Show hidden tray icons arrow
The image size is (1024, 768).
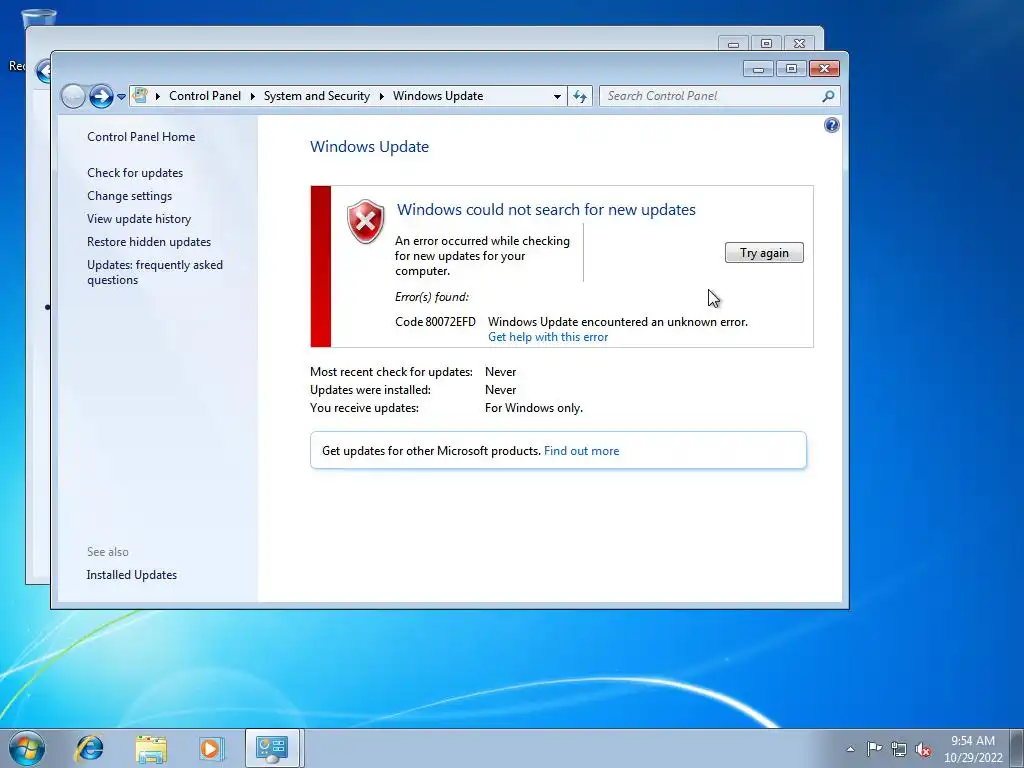[850, 749]
